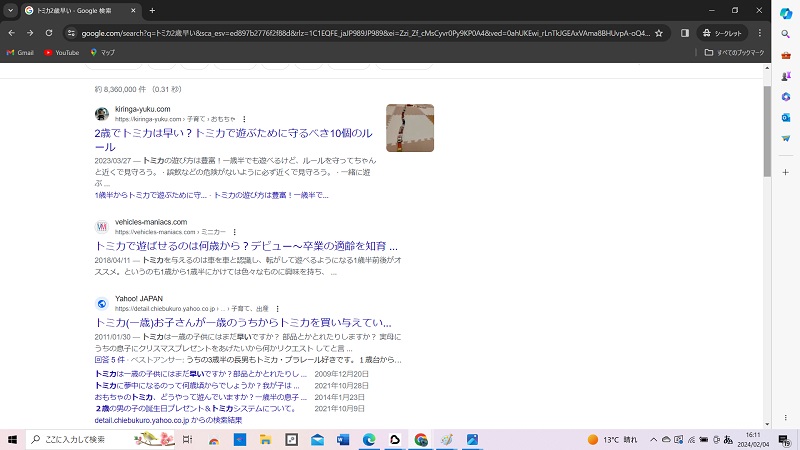Open the 13°C 晴れ weather widget
Image resolution: width=800 pixels, height=450 pixels.
[x=613, y=439]
